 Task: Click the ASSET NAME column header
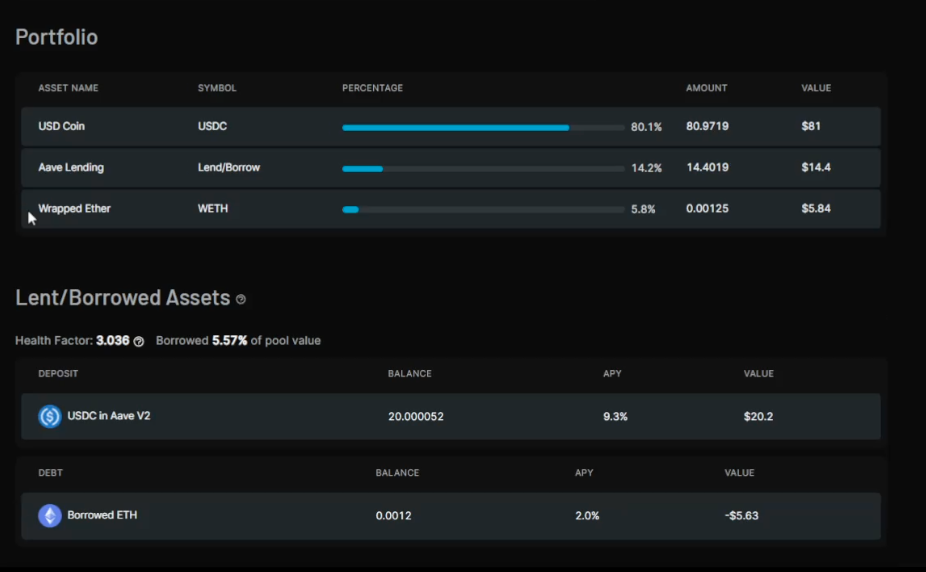click(69, 88)
